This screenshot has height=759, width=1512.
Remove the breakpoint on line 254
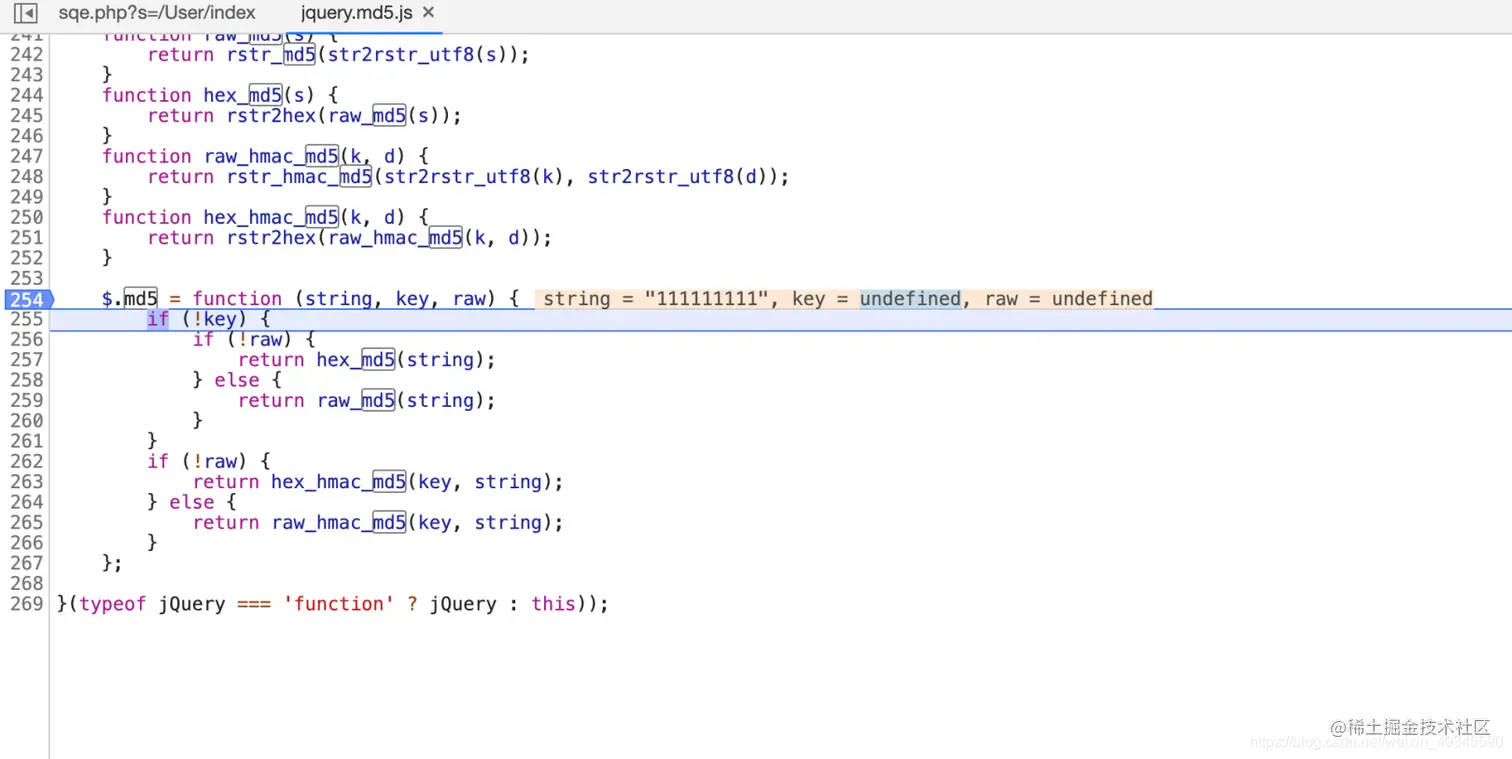click(x=26, y=299)
